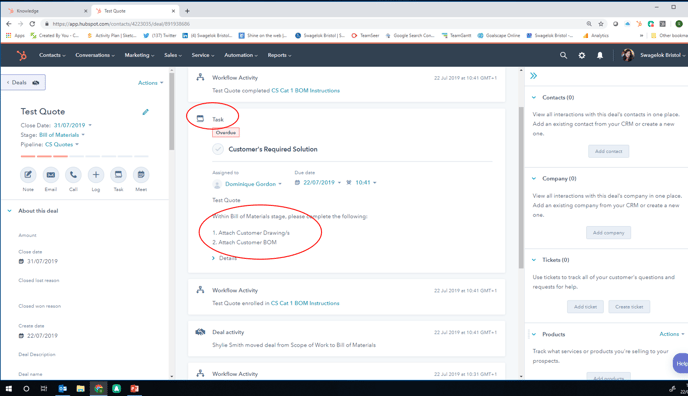Click the browser address bar

click(x=316, y=24)
